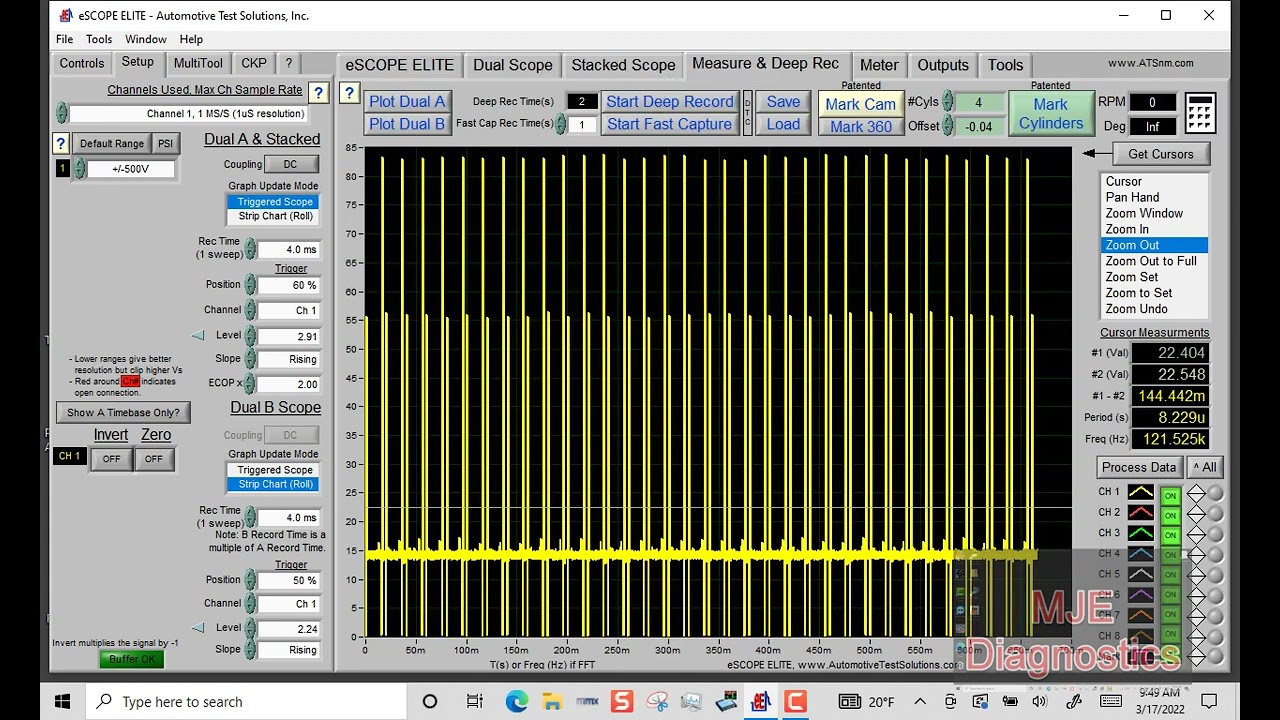Switch to the MultiTool tab
1280x720 pixels.
click(x=198, y=63)
